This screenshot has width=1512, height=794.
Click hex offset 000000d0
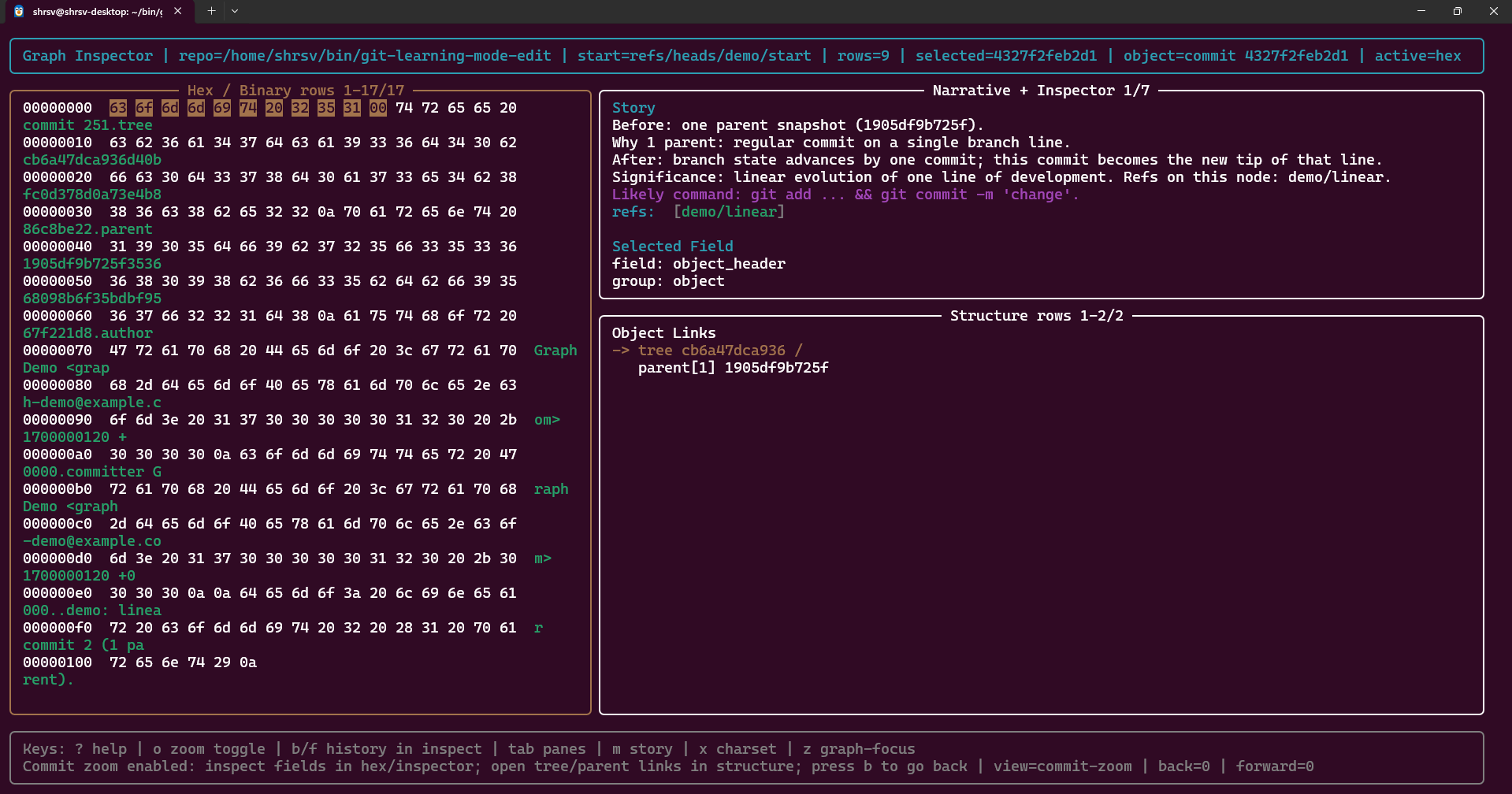[x=58, y=558]
